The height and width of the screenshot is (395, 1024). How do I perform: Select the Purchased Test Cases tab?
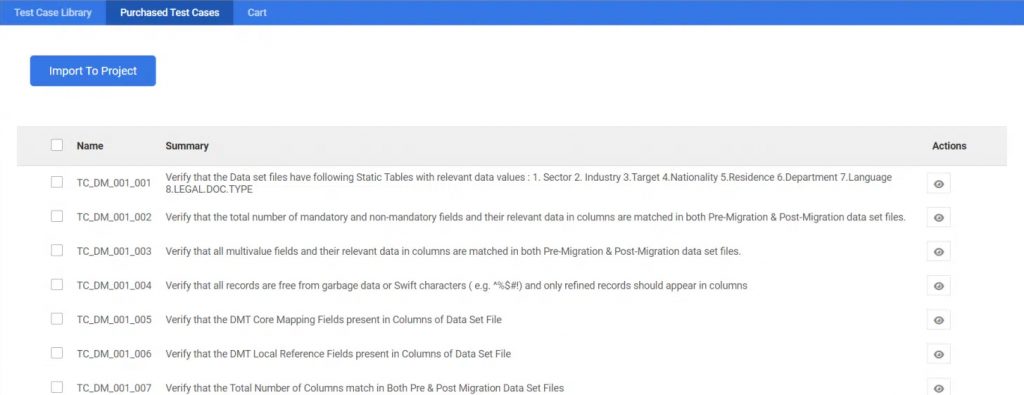[170, 12]
